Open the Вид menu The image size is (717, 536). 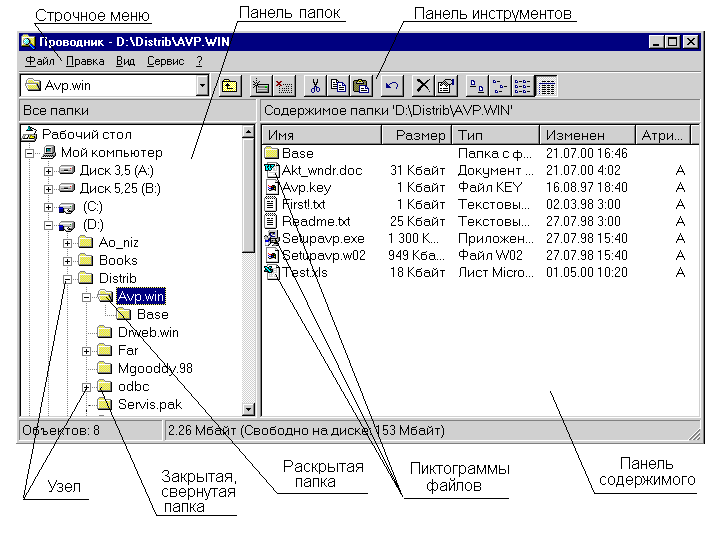point(125,61)
